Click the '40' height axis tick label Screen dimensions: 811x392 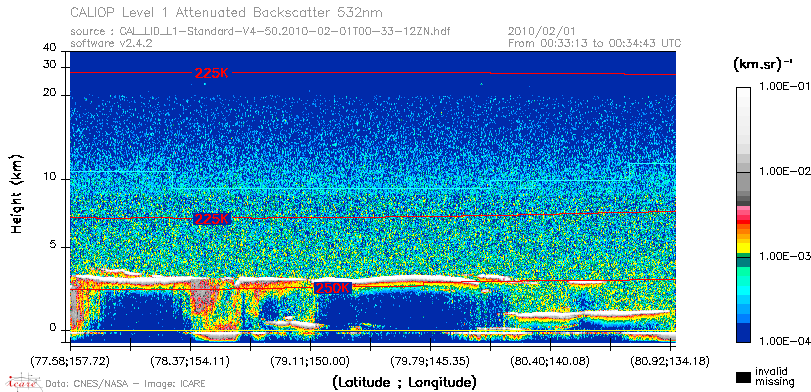(x=49, y=48)
